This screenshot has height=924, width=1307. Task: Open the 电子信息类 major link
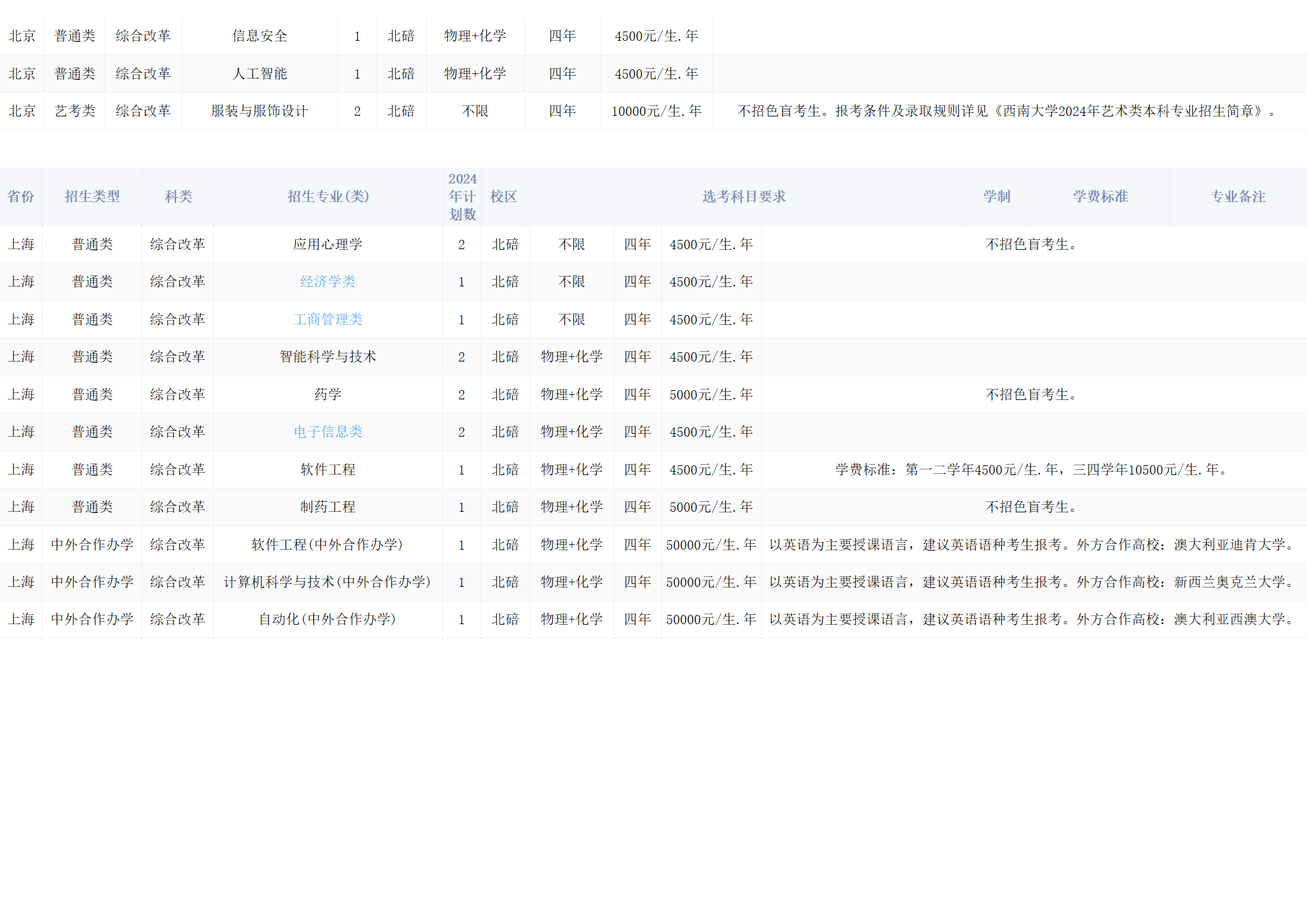(328, 432)
